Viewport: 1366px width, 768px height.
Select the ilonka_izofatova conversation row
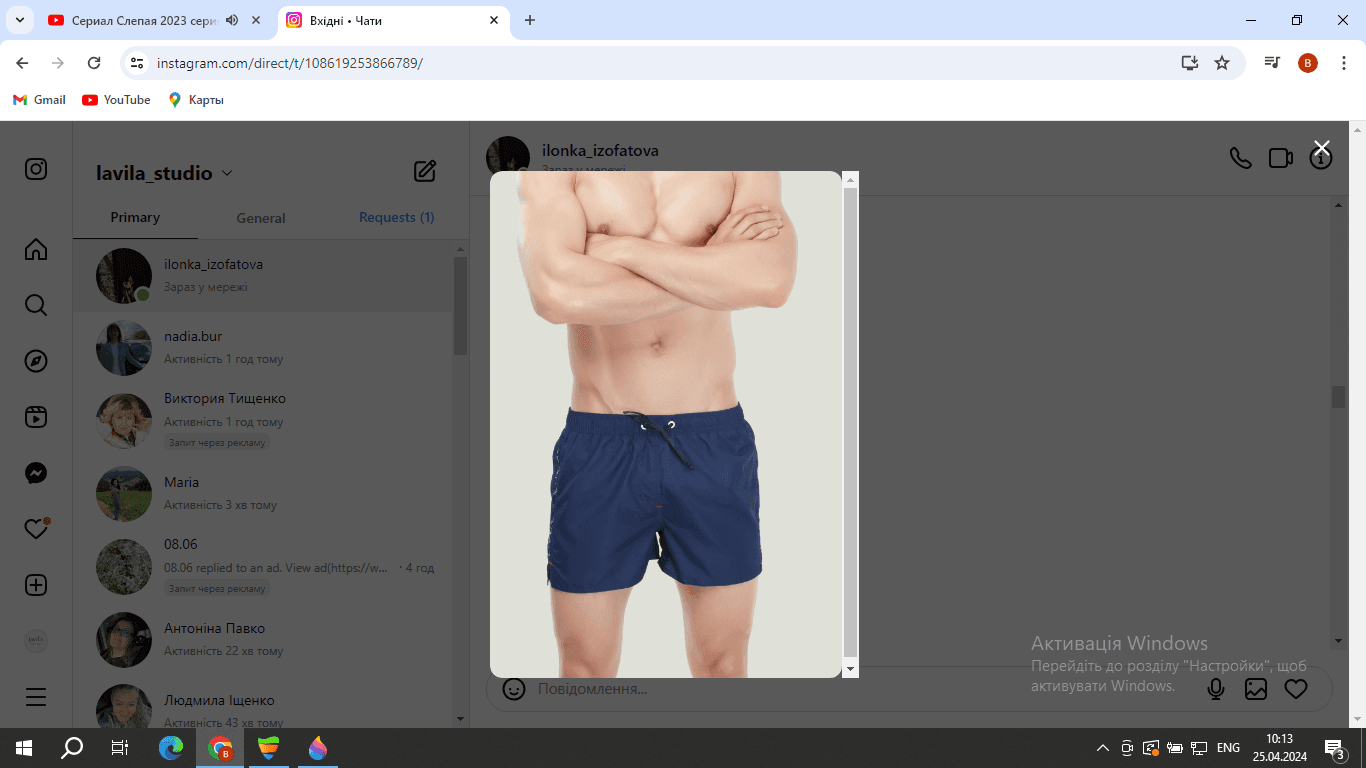tap(263, 275)
